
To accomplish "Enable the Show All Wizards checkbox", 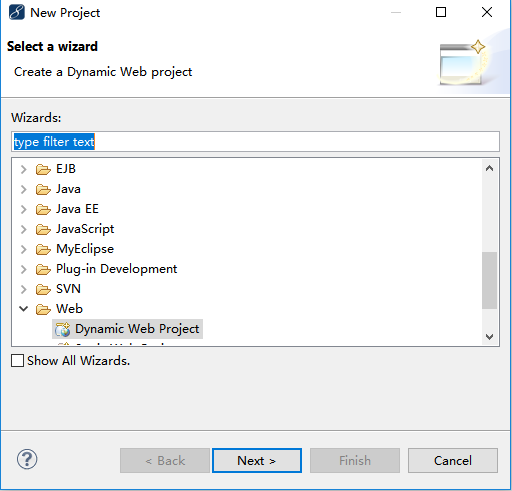I will point(17,361).
